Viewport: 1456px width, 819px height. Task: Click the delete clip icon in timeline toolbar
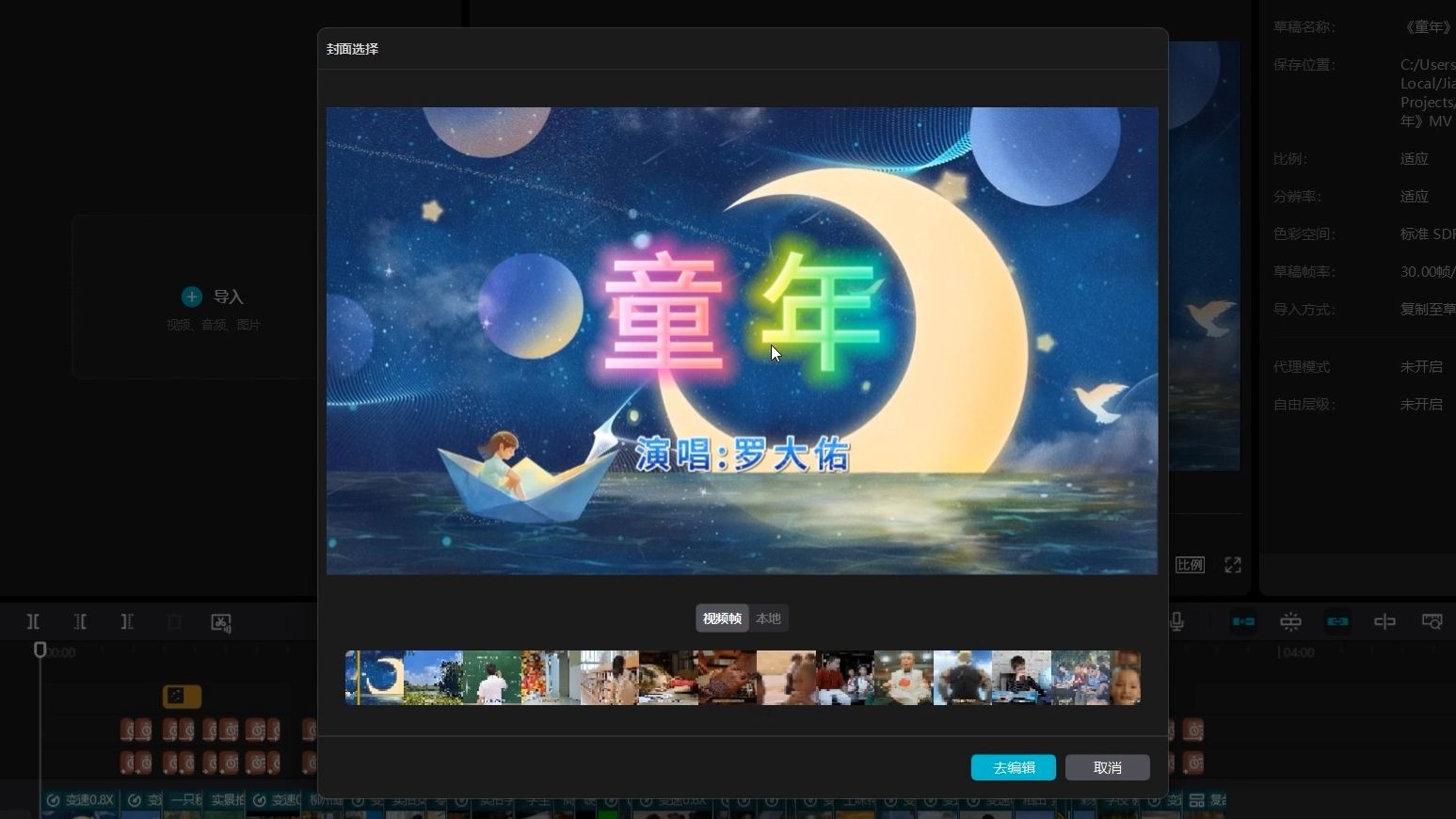(174, 621)
